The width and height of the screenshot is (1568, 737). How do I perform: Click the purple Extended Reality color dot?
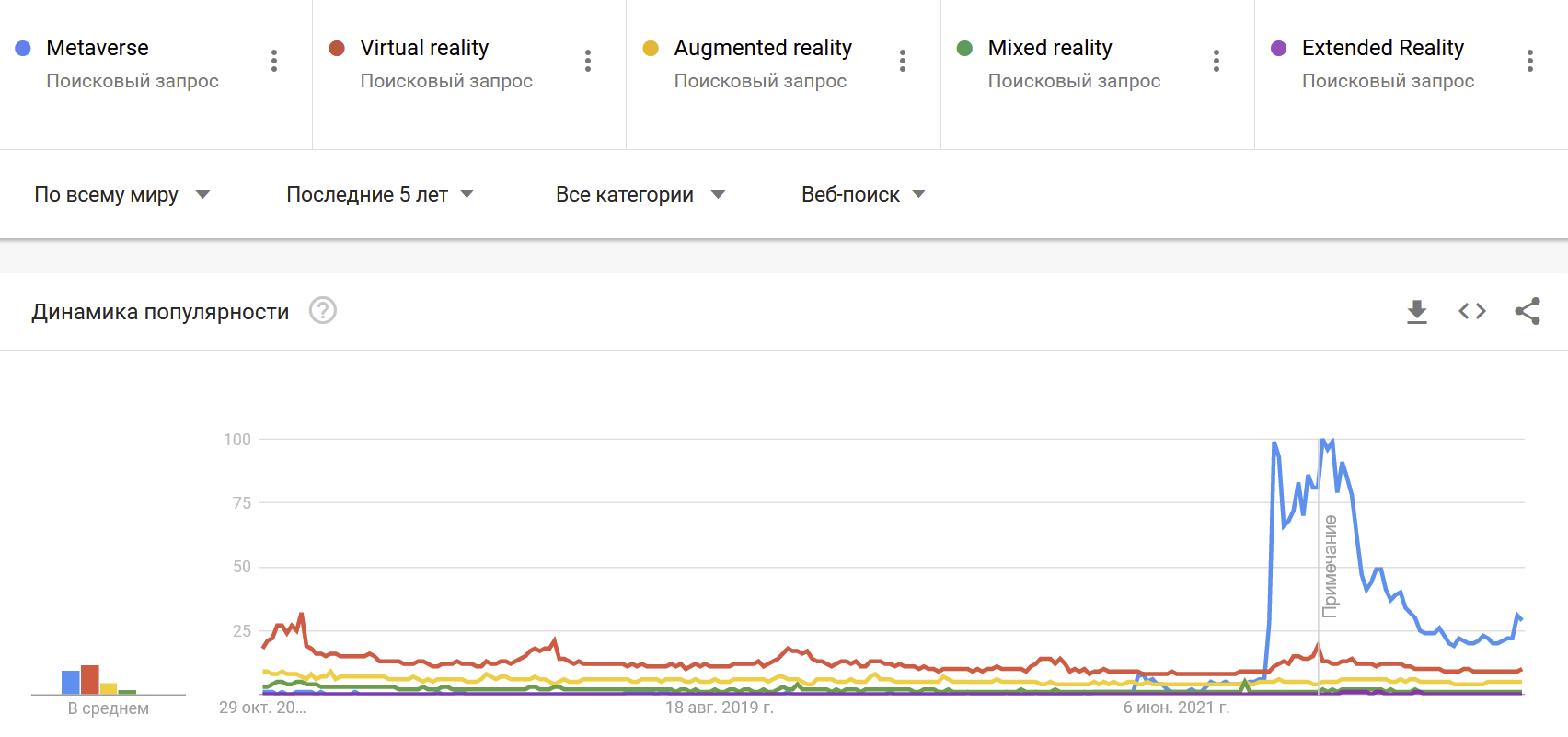1278,48
